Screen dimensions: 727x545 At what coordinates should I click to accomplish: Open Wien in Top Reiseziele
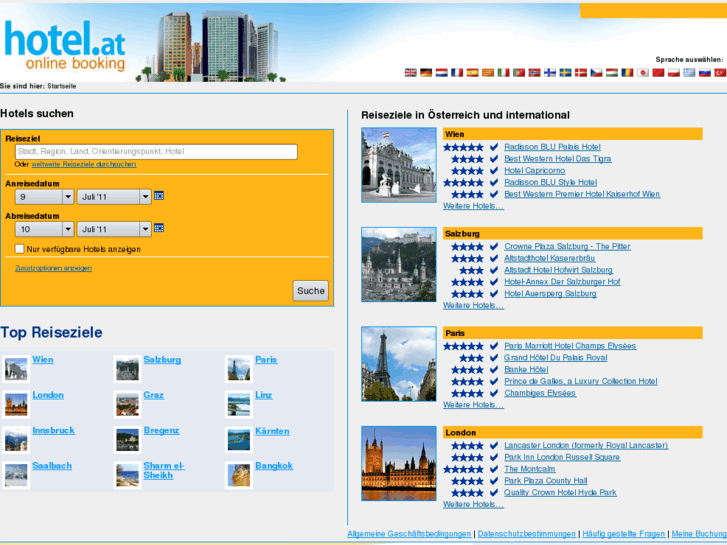click(x=43, y=359)
